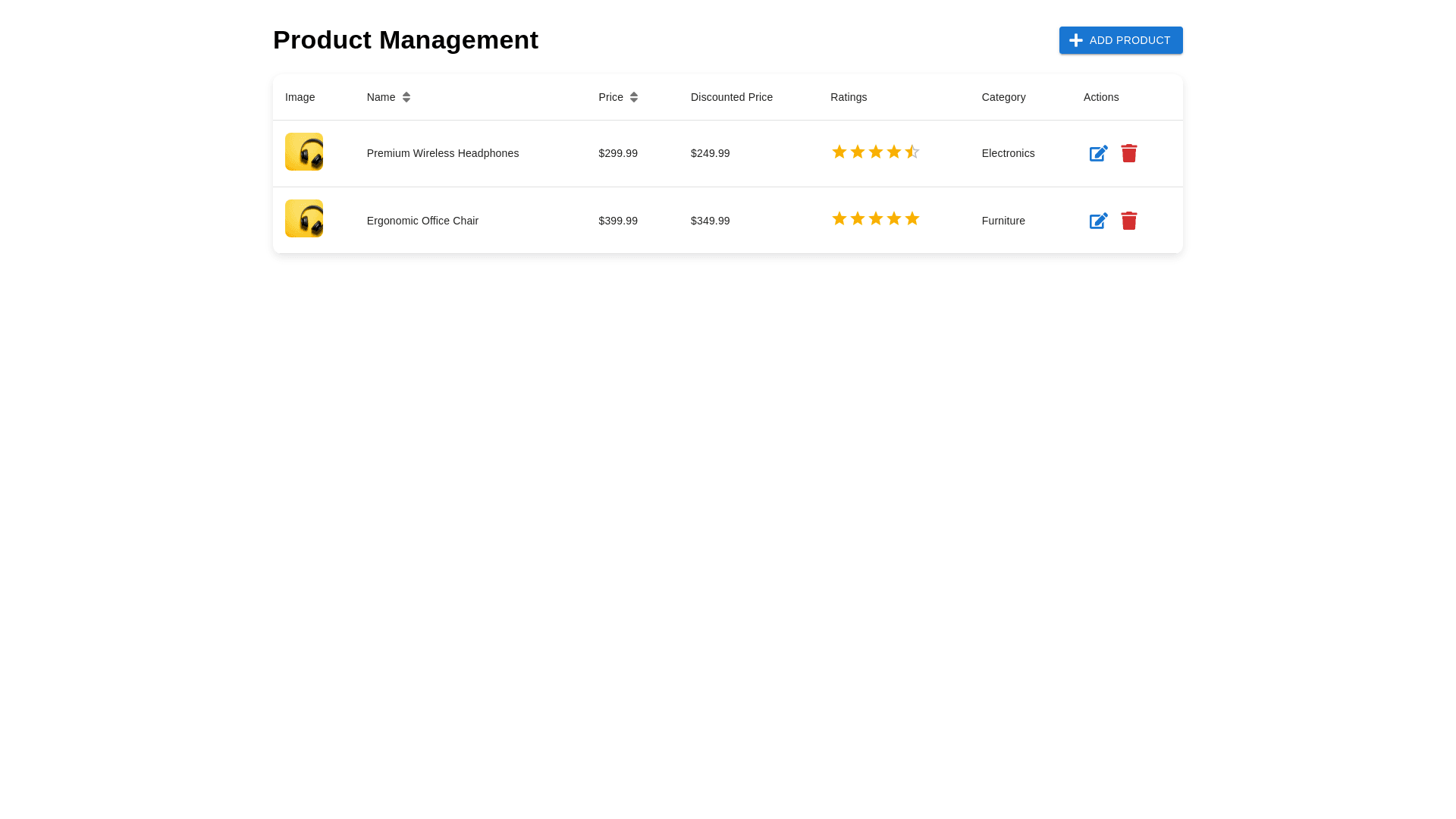Click the Price column sort arrows
Image resolution: width=1456 pixels, height=819 pixels.
click(x=634, y=97)
